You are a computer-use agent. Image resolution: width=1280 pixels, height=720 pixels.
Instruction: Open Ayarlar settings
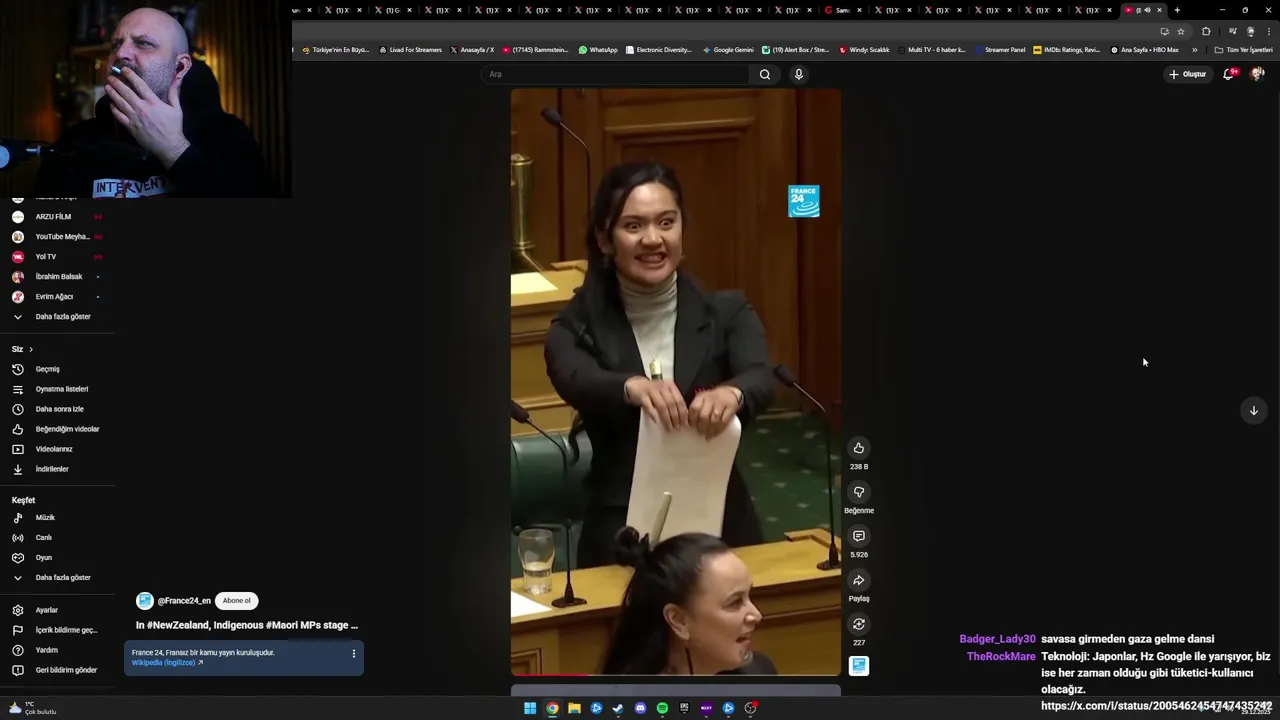pyautogui.click(x=58, y=610)
